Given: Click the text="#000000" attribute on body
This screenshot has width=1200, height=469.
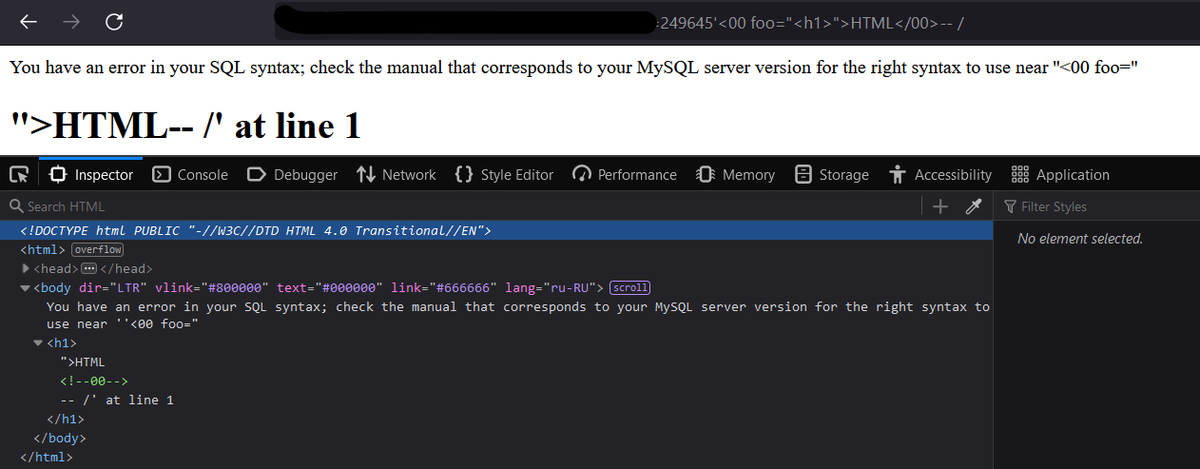Looking at the screenshot, I should (329, 288).
